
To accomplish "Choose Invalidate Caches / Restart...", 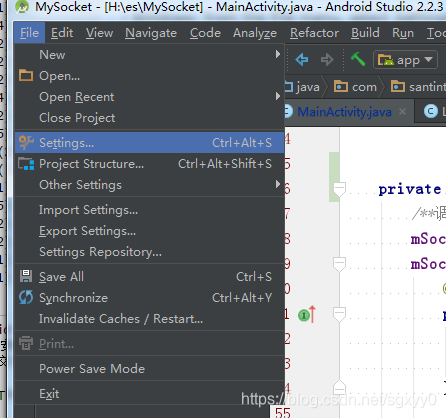I will pos(149,319).
